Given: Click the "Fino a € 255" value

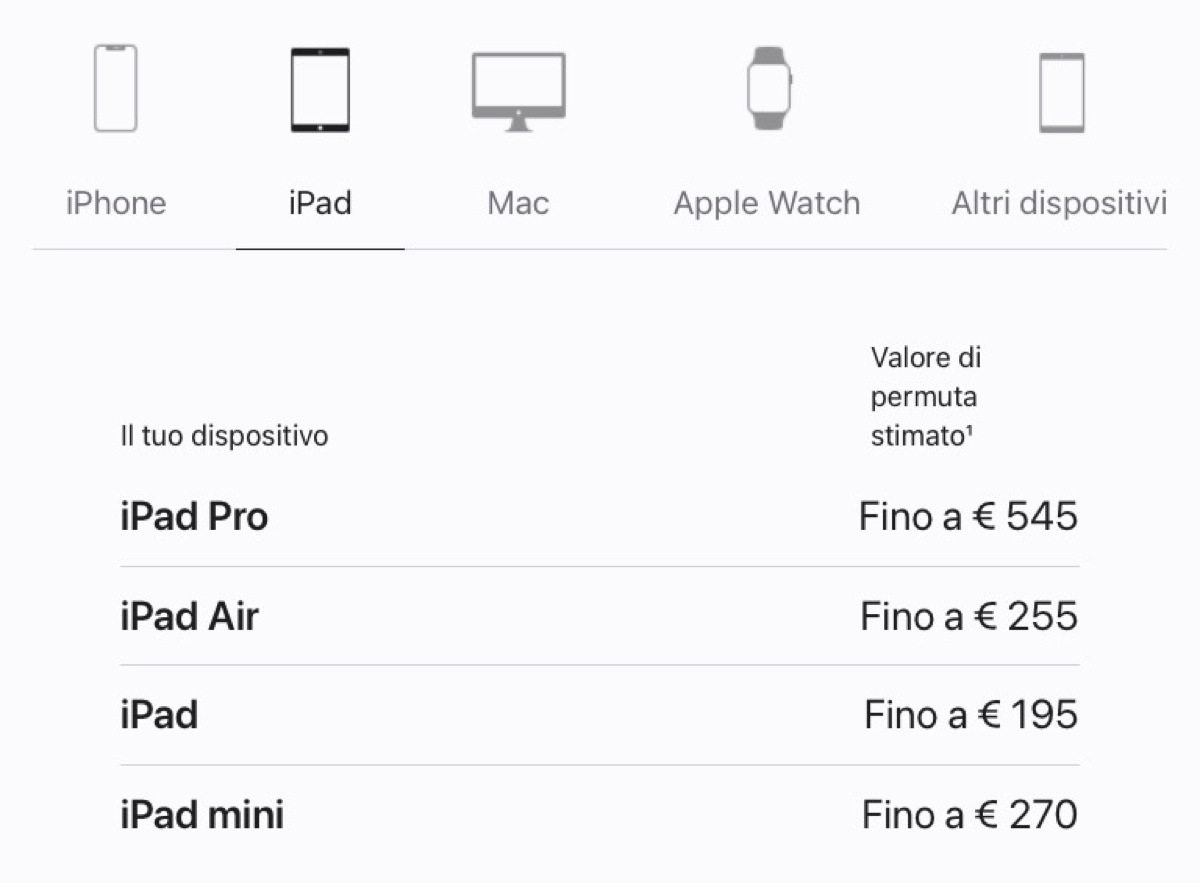Looking at the screenshot, I should pyautogui.click(x=968, y=616).
